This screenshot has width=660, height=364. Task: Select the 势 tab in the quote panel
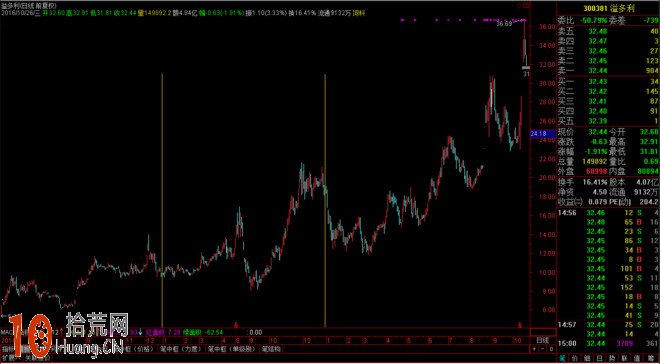pos(612,358)
